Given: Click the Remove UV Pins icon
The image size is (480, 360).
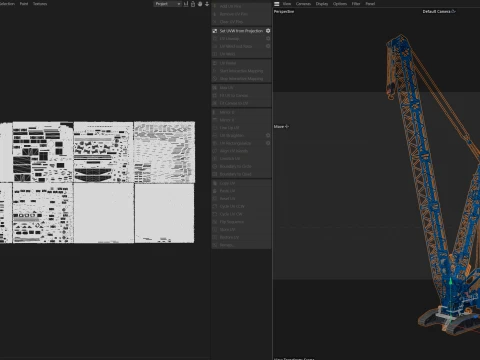Looking at the screenshot, I should [x=215, y=14].
